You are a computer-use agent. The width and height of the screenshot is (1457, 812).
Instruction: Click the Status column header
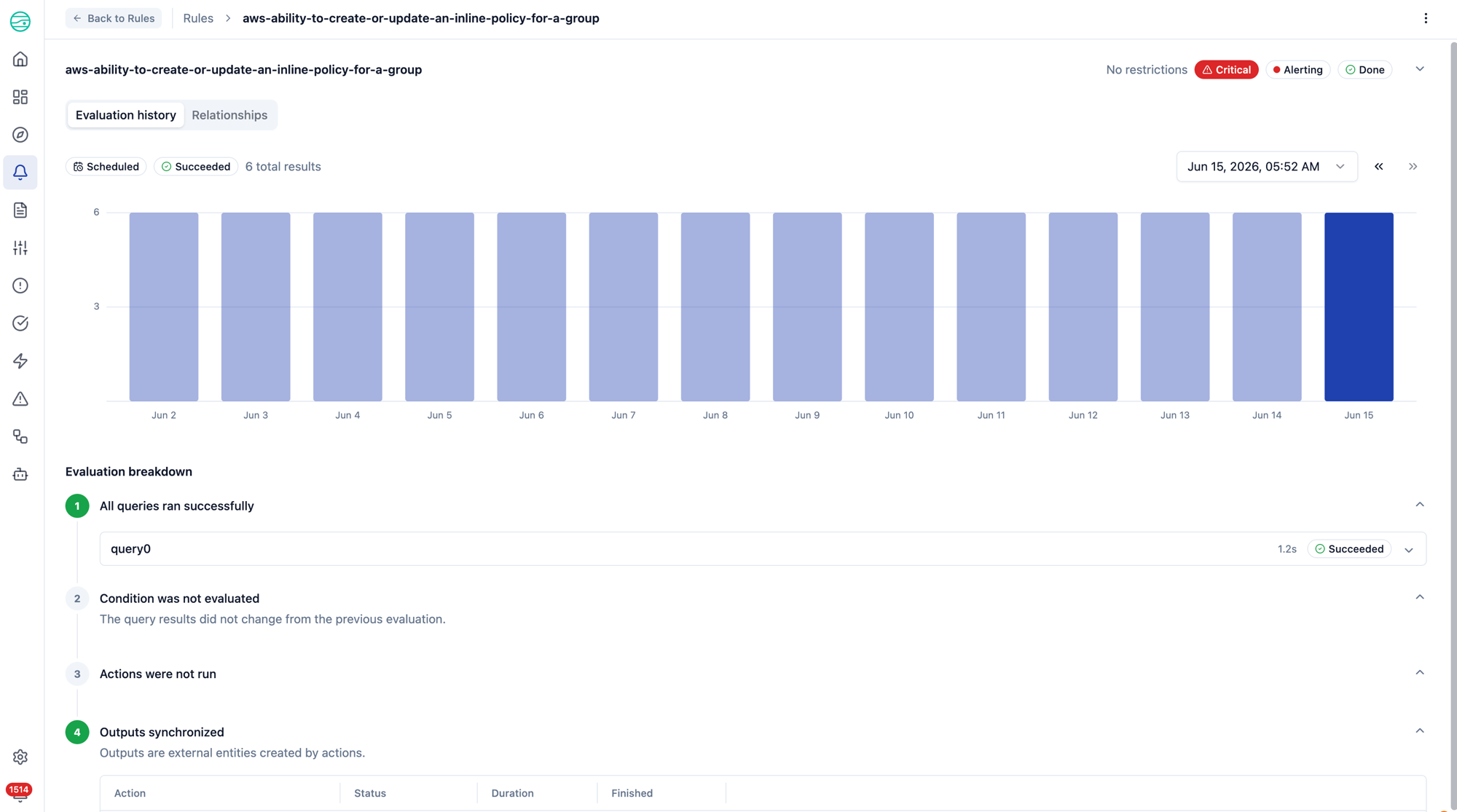(370, 793)
